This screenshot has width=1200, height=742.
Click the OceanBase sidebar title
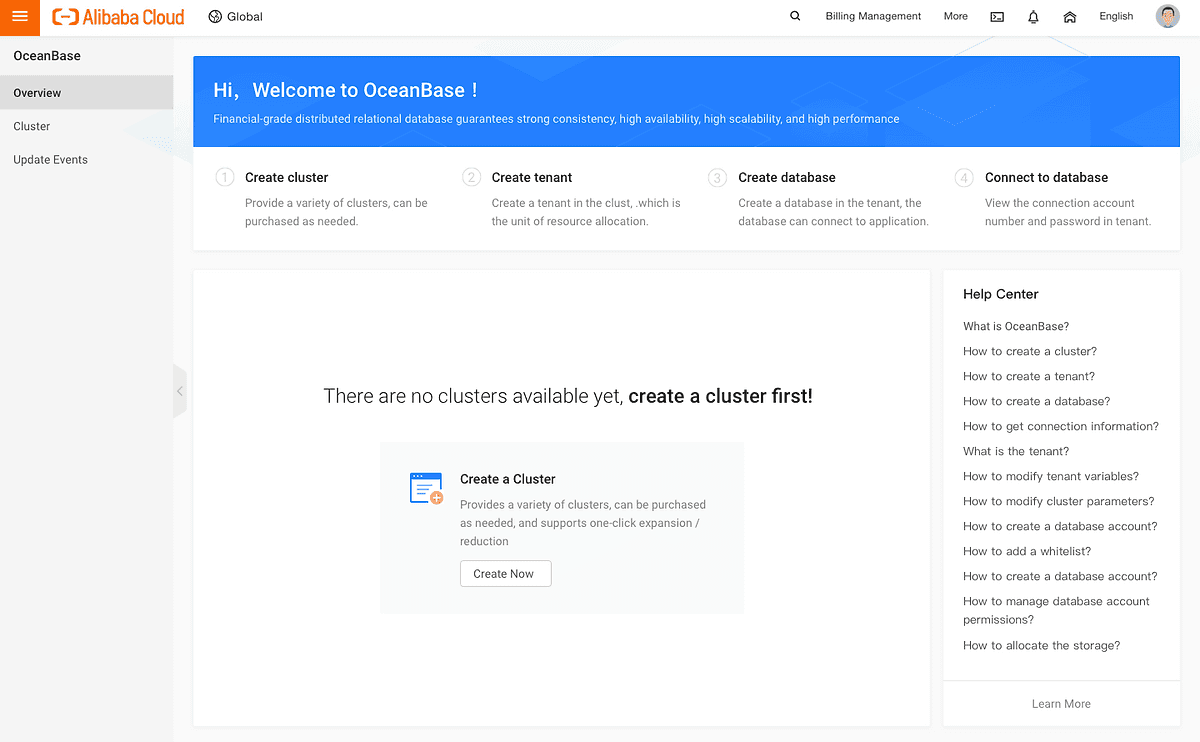[x=47, y=56]
